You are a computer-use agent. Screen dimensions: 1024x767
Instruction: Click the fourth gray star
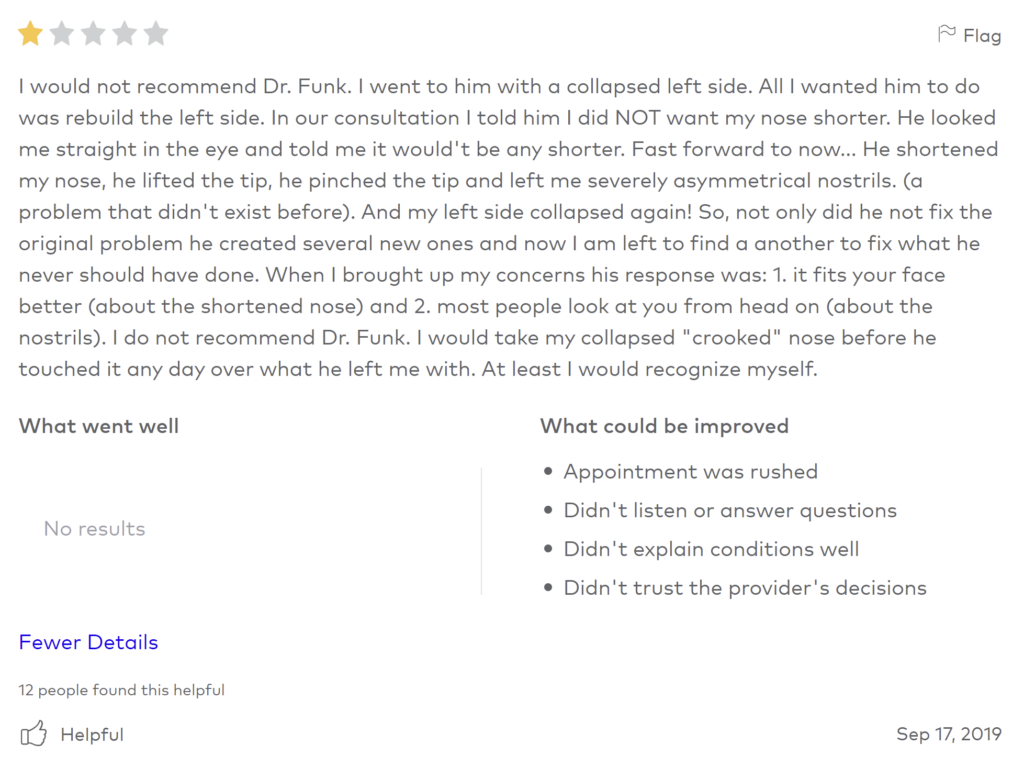[125, 33]
